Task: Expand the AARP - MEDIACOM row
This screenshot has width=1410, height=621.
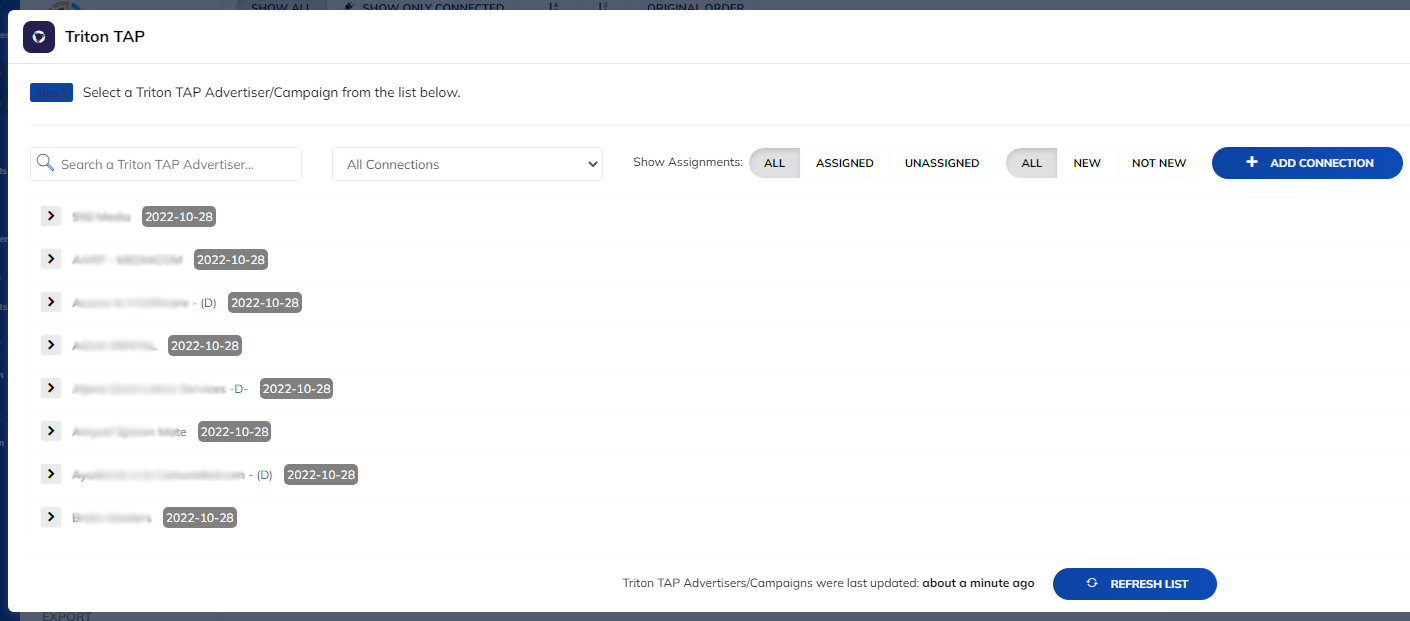Action: (51, 259)
